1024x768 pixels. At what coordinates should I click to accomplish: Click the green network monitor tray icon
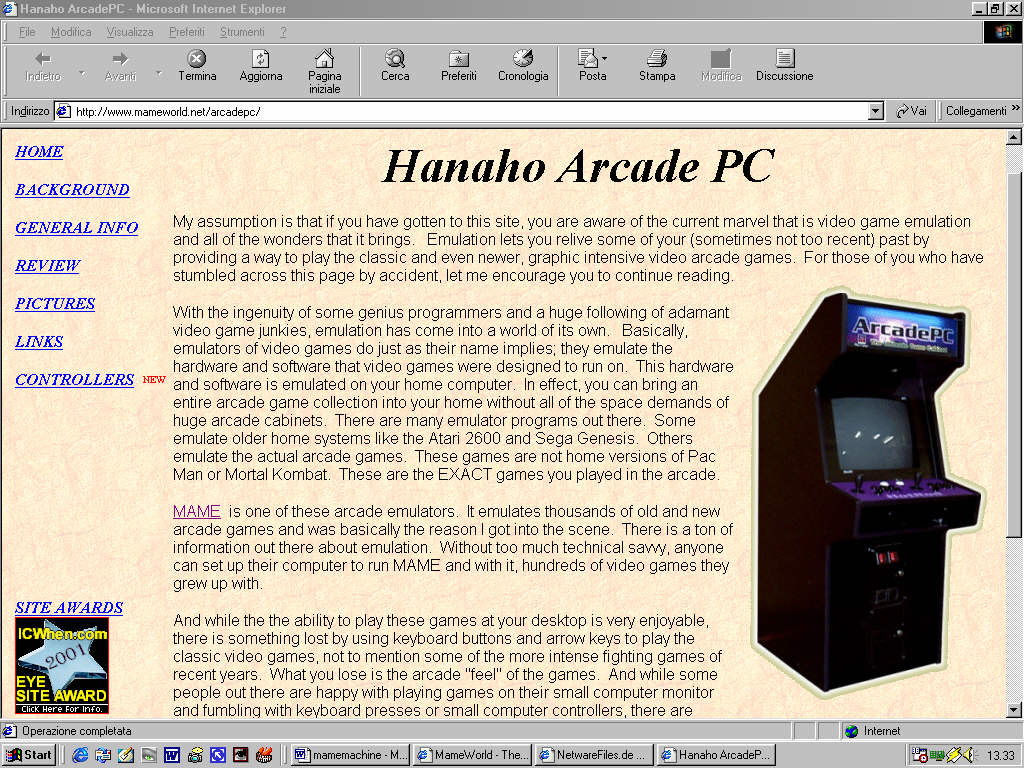coord(937,756)
